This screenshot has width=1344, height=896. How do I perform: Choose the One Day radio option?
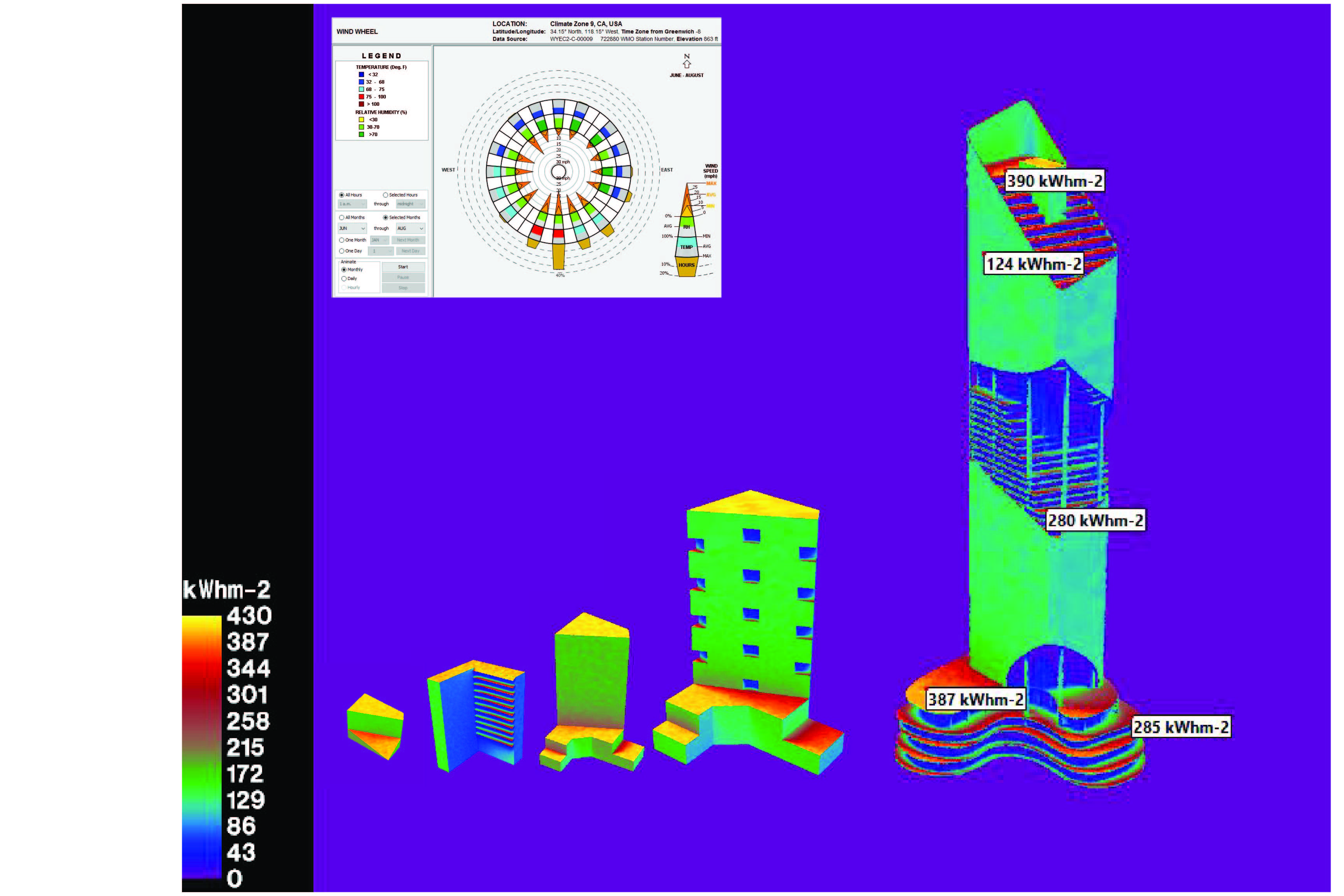(x=342, y=251)
